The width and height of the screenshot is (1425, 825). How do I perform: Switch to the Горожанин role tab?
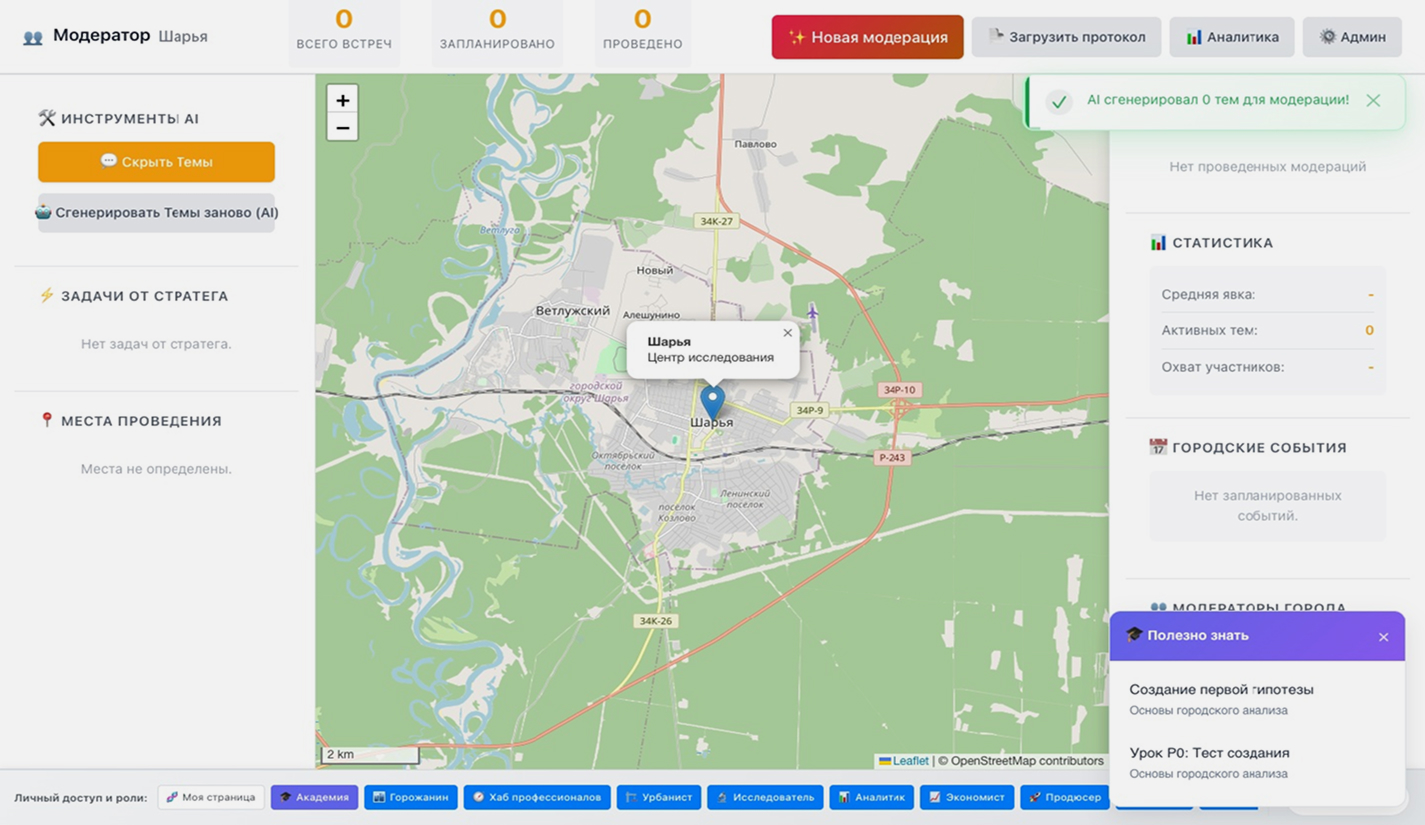click(410, 797)
